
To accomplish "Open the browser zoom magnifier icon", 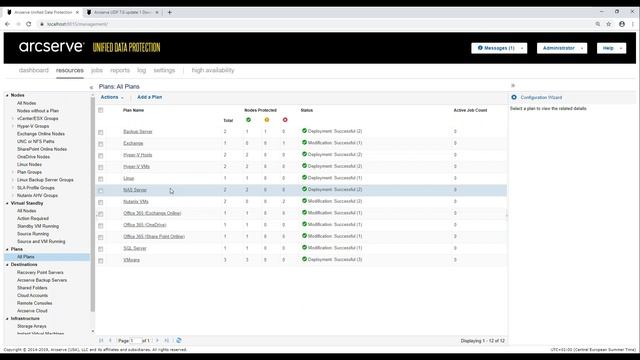I will (x=598, y=24).
